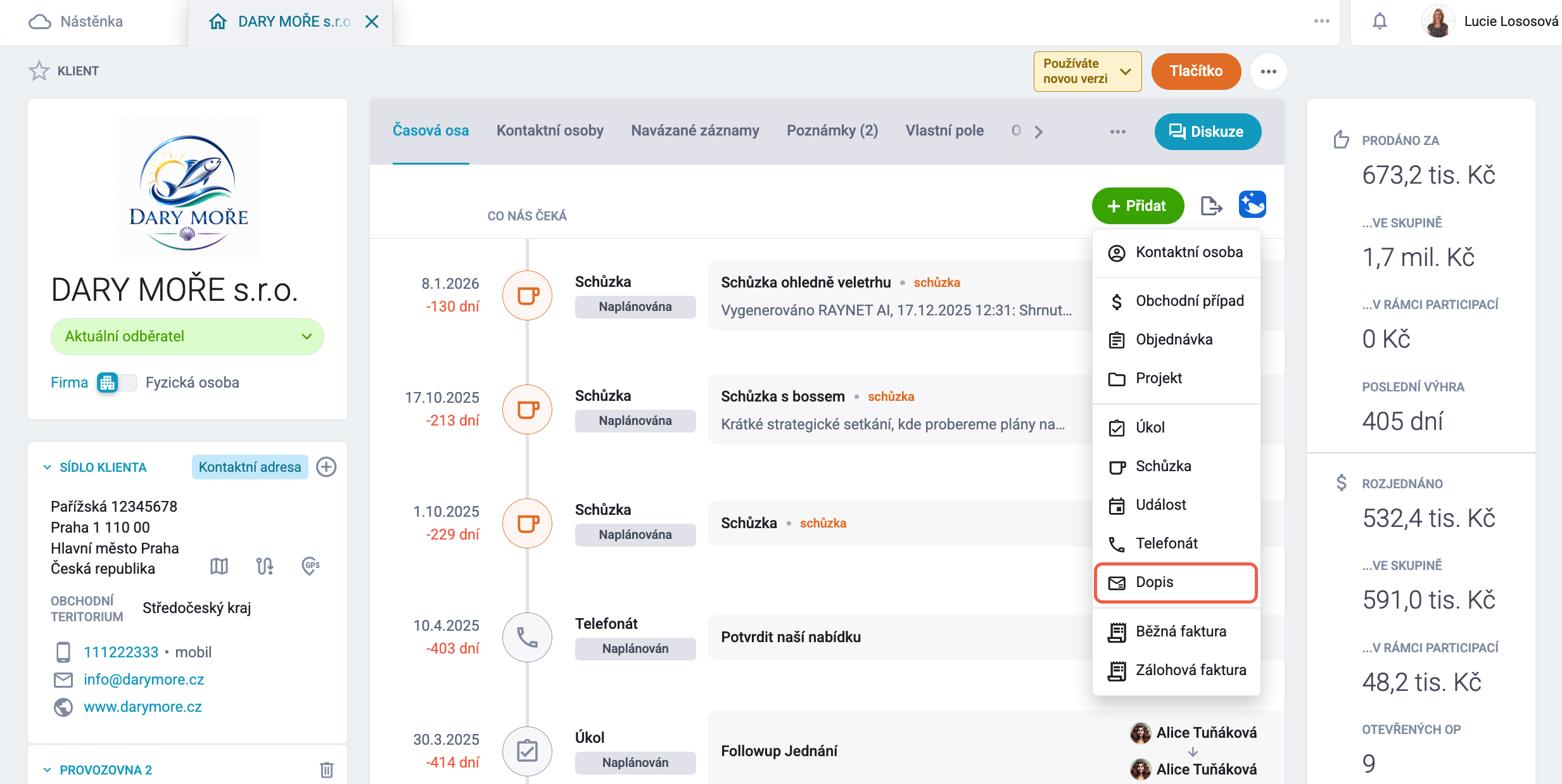This screenshot has height=784, width=1562.
Task: Open www.darymore.cz website link
Action: click(143, 707)
